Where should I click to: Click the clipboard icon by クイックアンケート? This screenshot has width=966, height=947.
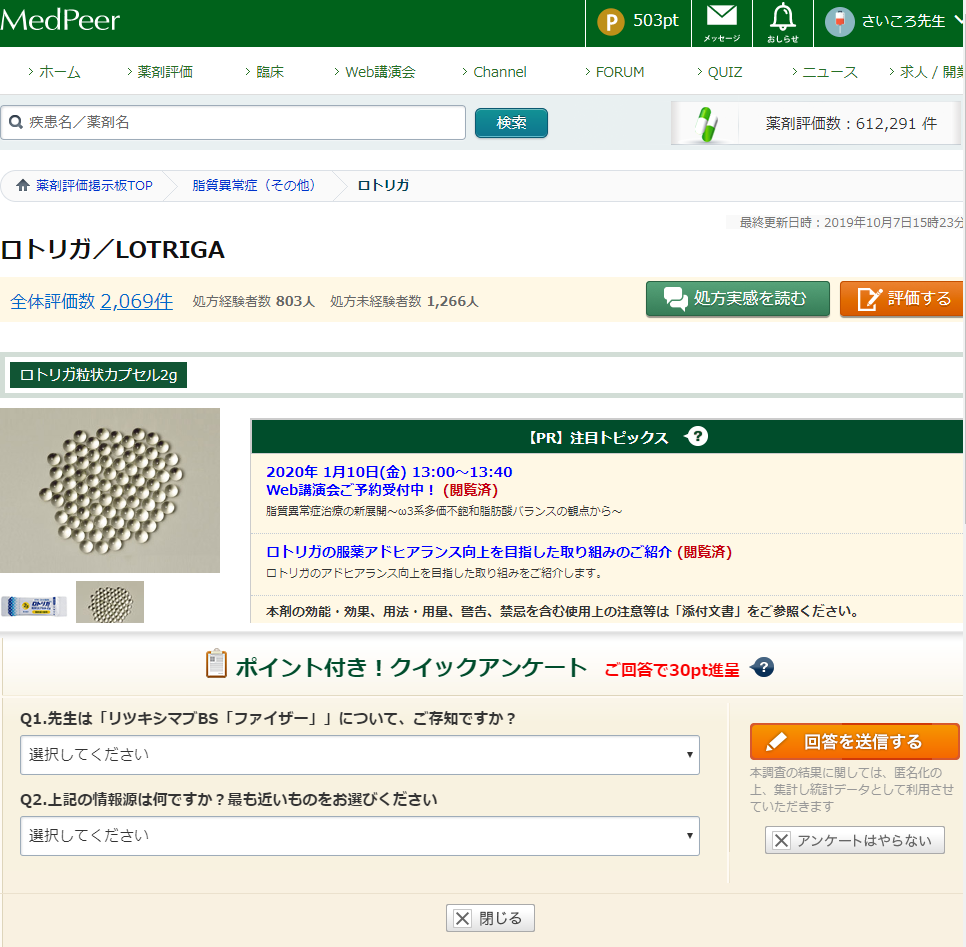coord(216,664)
